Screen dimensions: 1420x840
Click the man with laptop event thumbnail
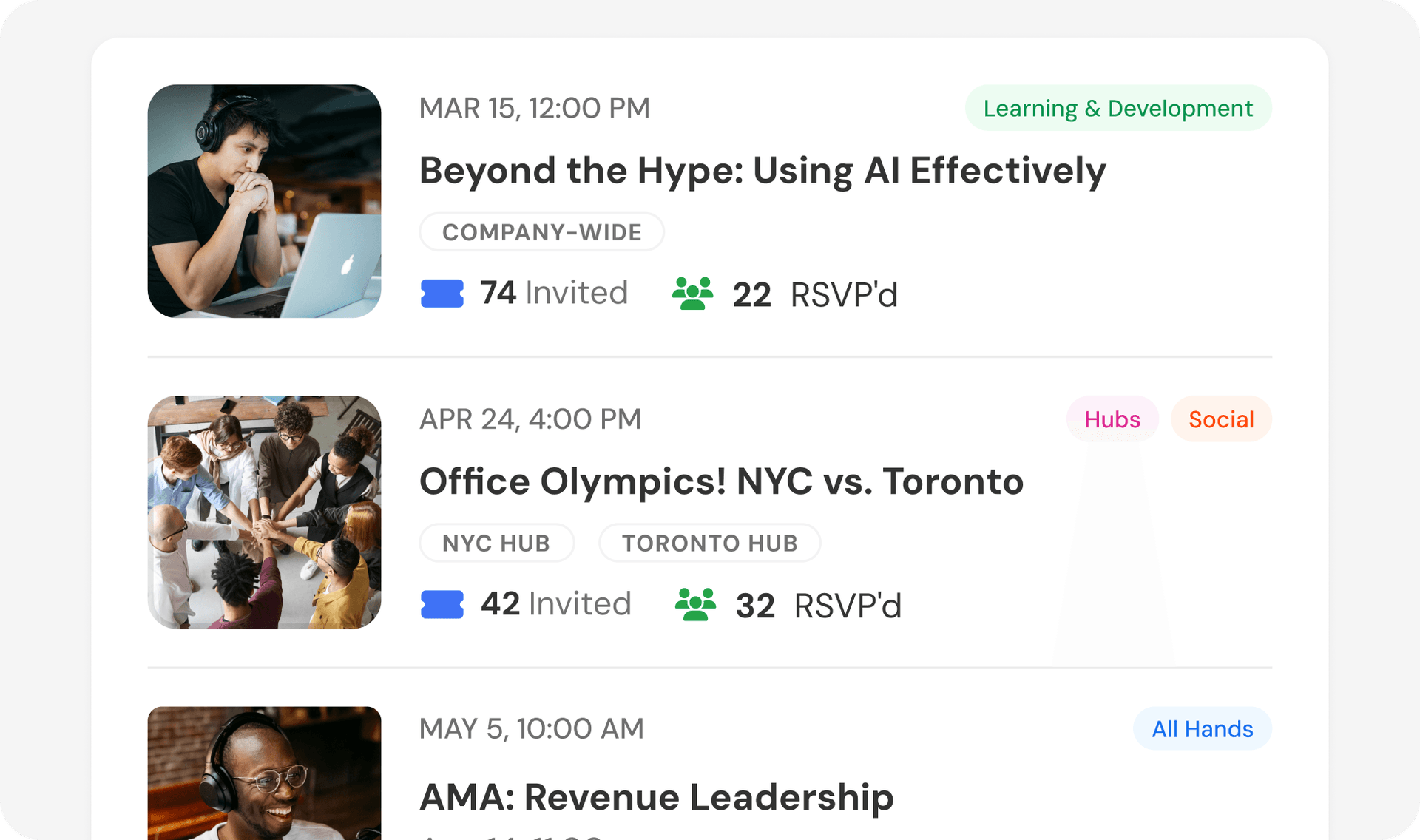click(265, 201)
